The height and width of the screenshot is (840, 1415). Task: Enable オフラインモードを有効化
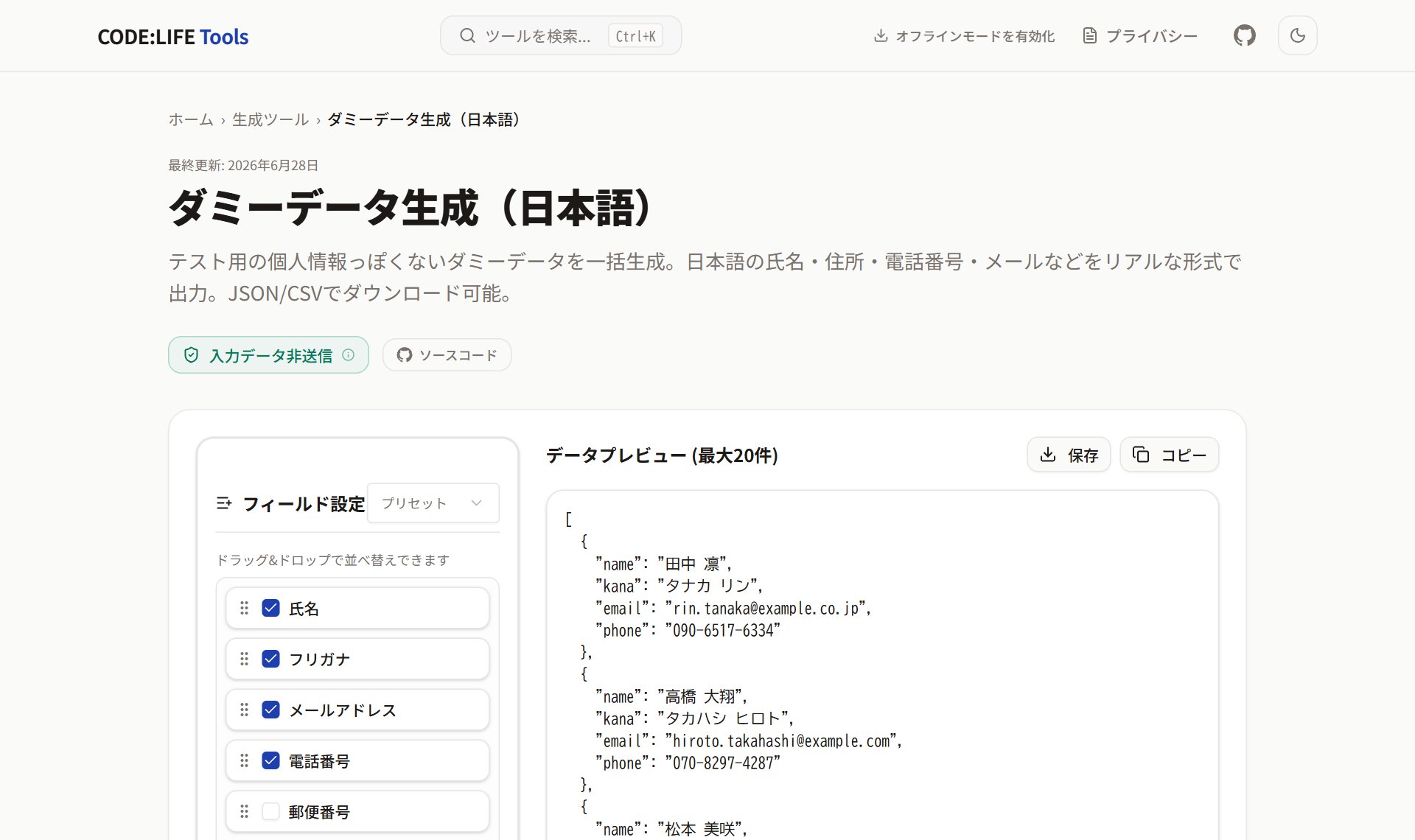(x=964, y=35)
